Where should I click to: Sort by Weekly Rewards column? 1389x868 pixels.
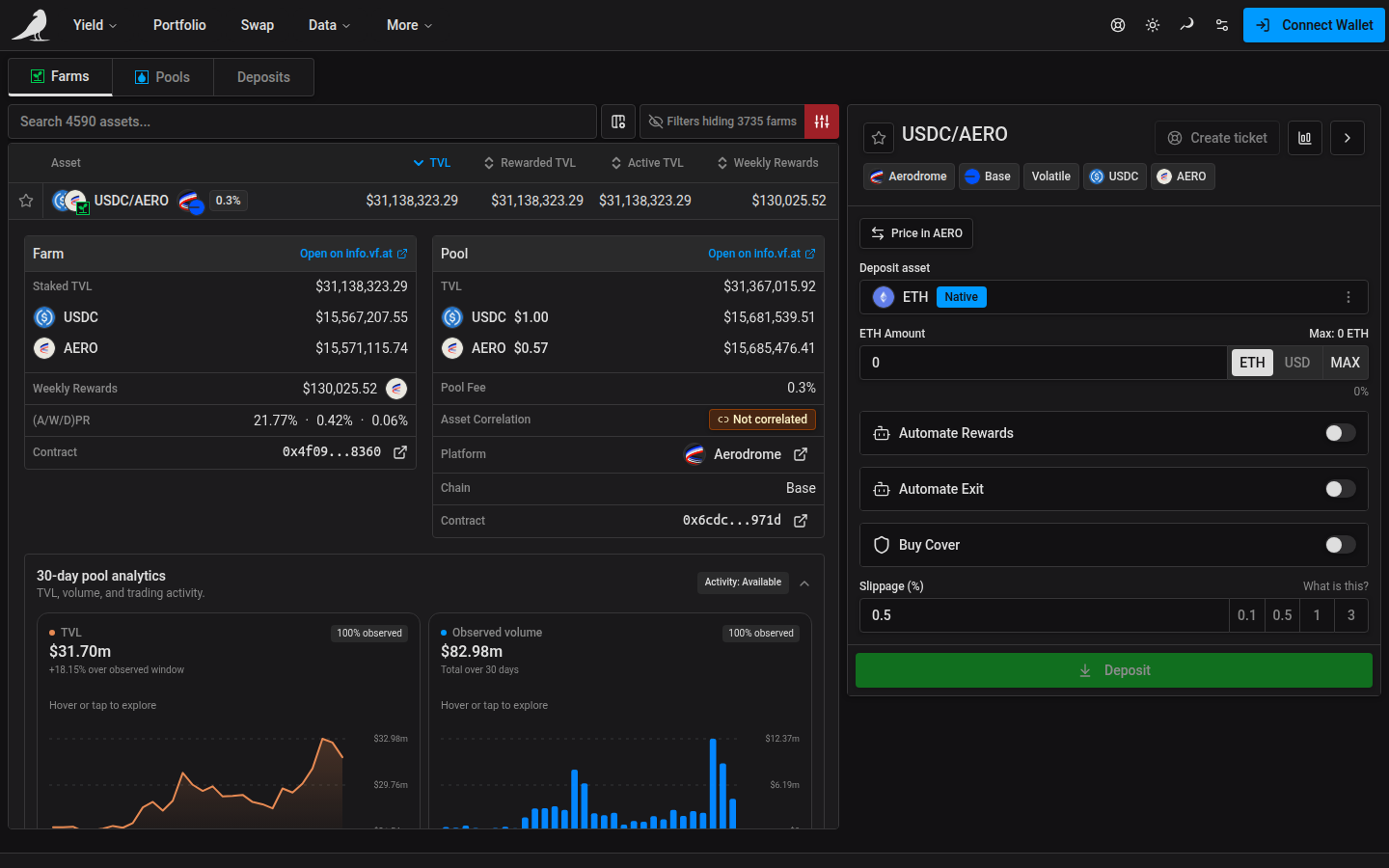[768, 163]
